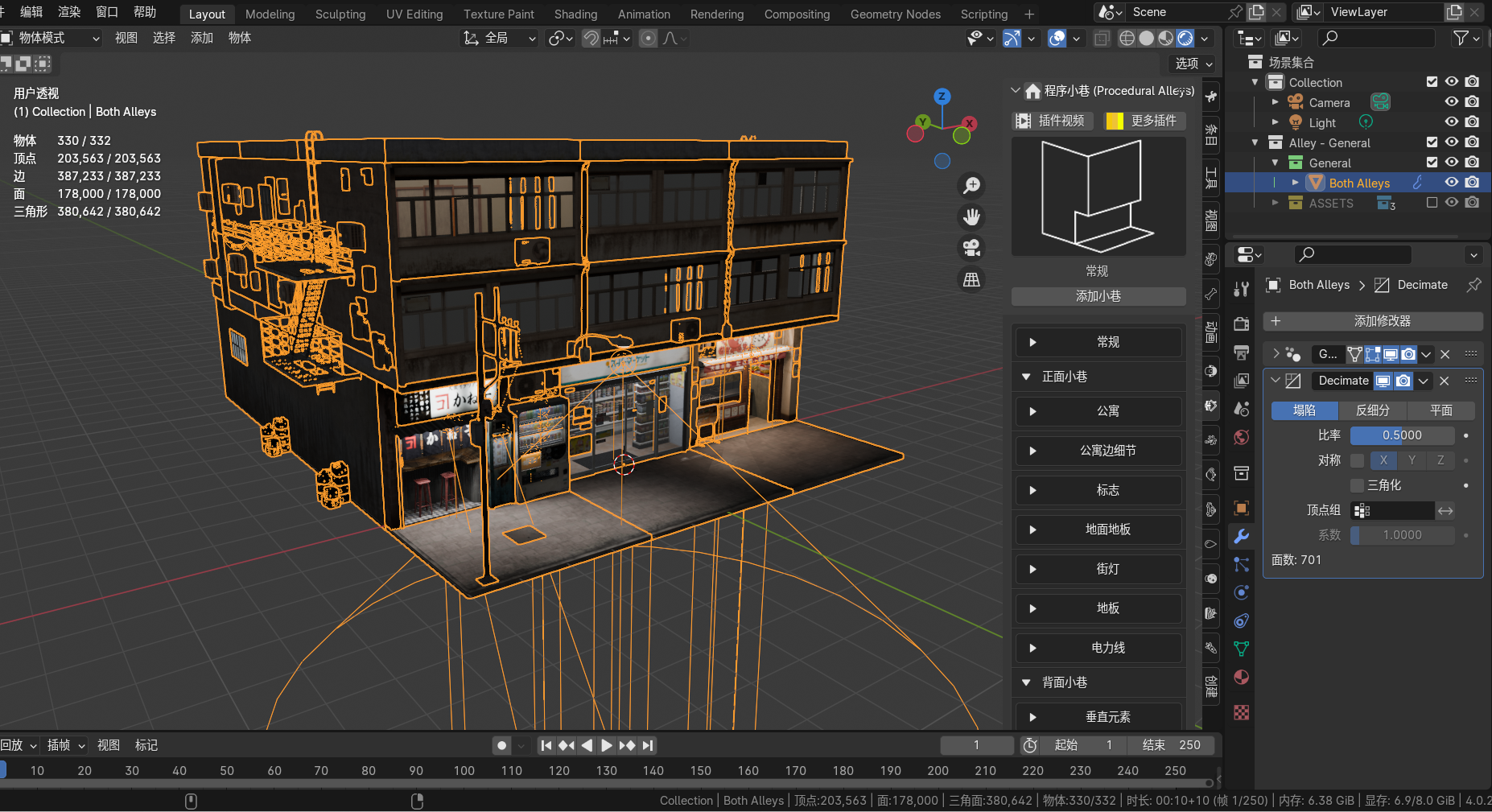Remove the Decimate modifier with its X
The image size is (1492, 812).
point(1445,381)
